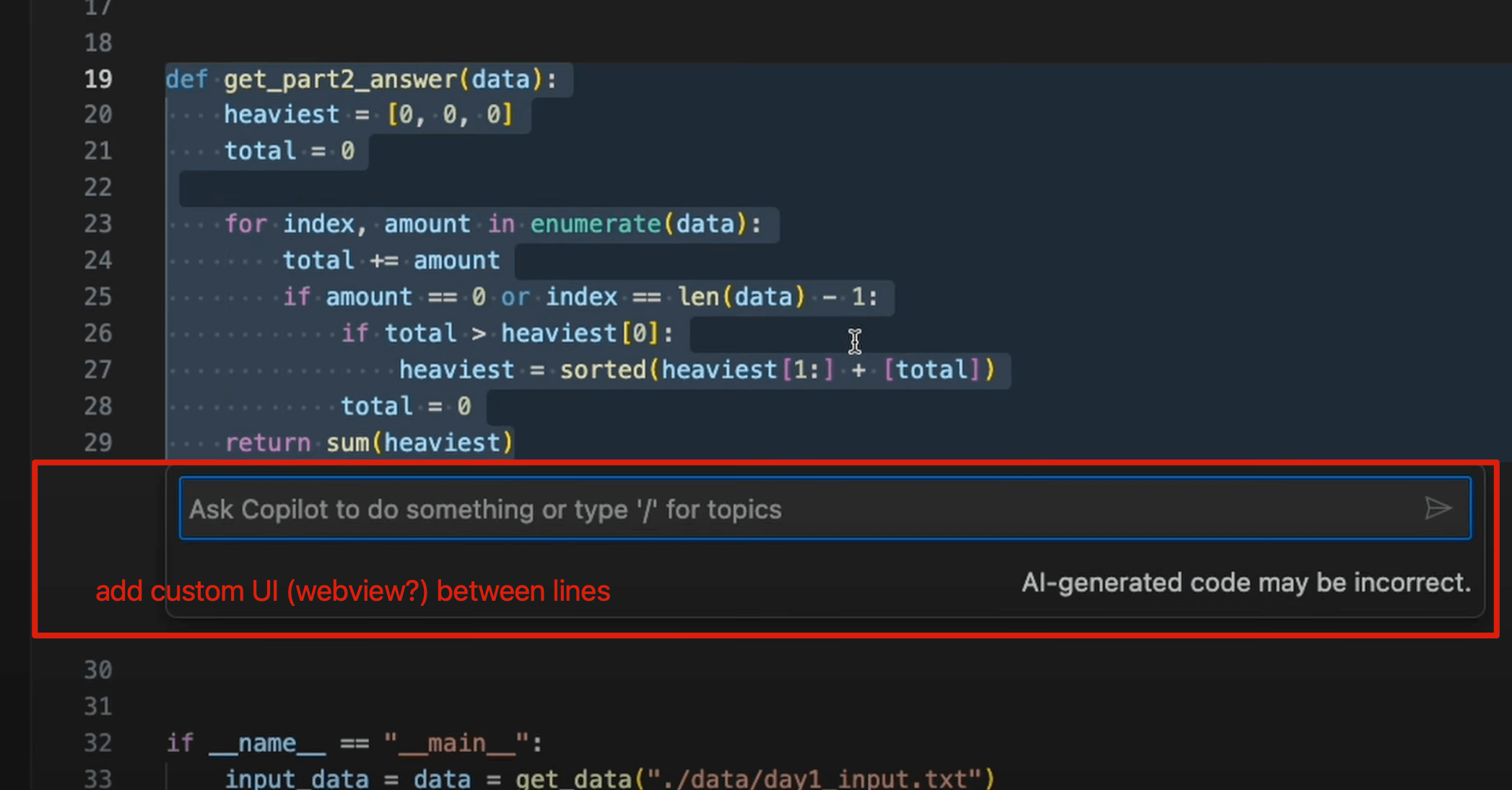Click the heaviest variable on line 20
This screenshot has width=1512, height=790.
click(281, 115)
